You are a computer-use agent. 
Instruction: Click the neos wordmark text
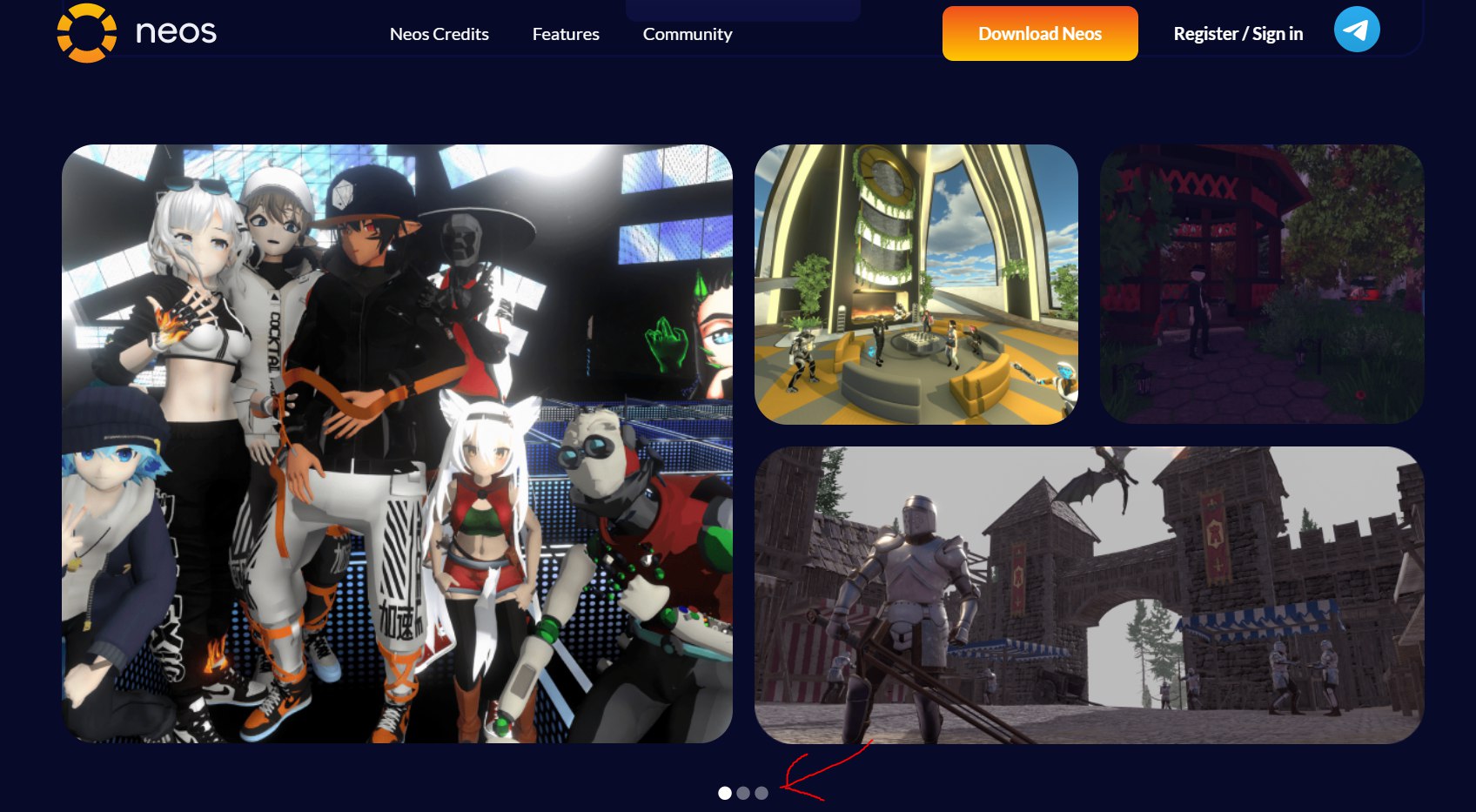(176, 33)
